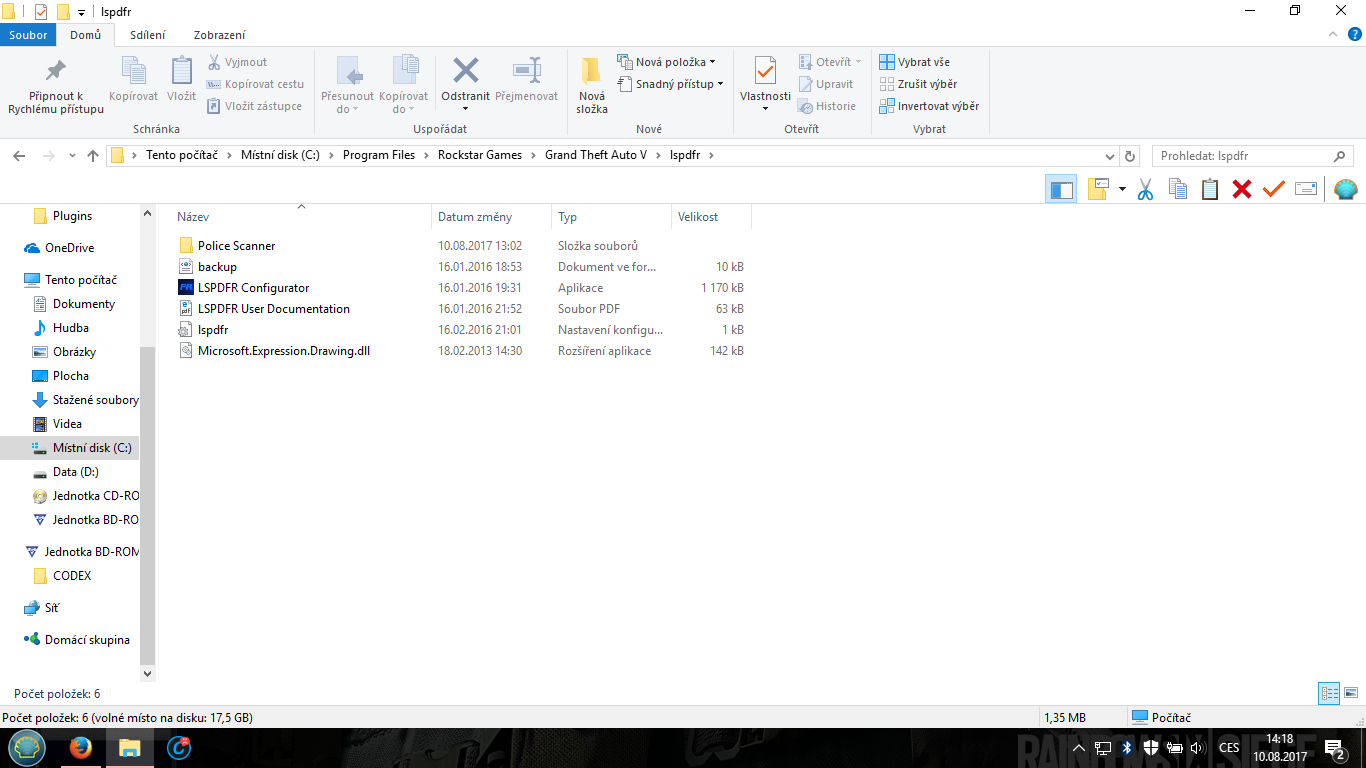This screenshot has width=1366, height=768.
Task: Show hidden tray icons with the chevron
Action: tap(1079, 748)
